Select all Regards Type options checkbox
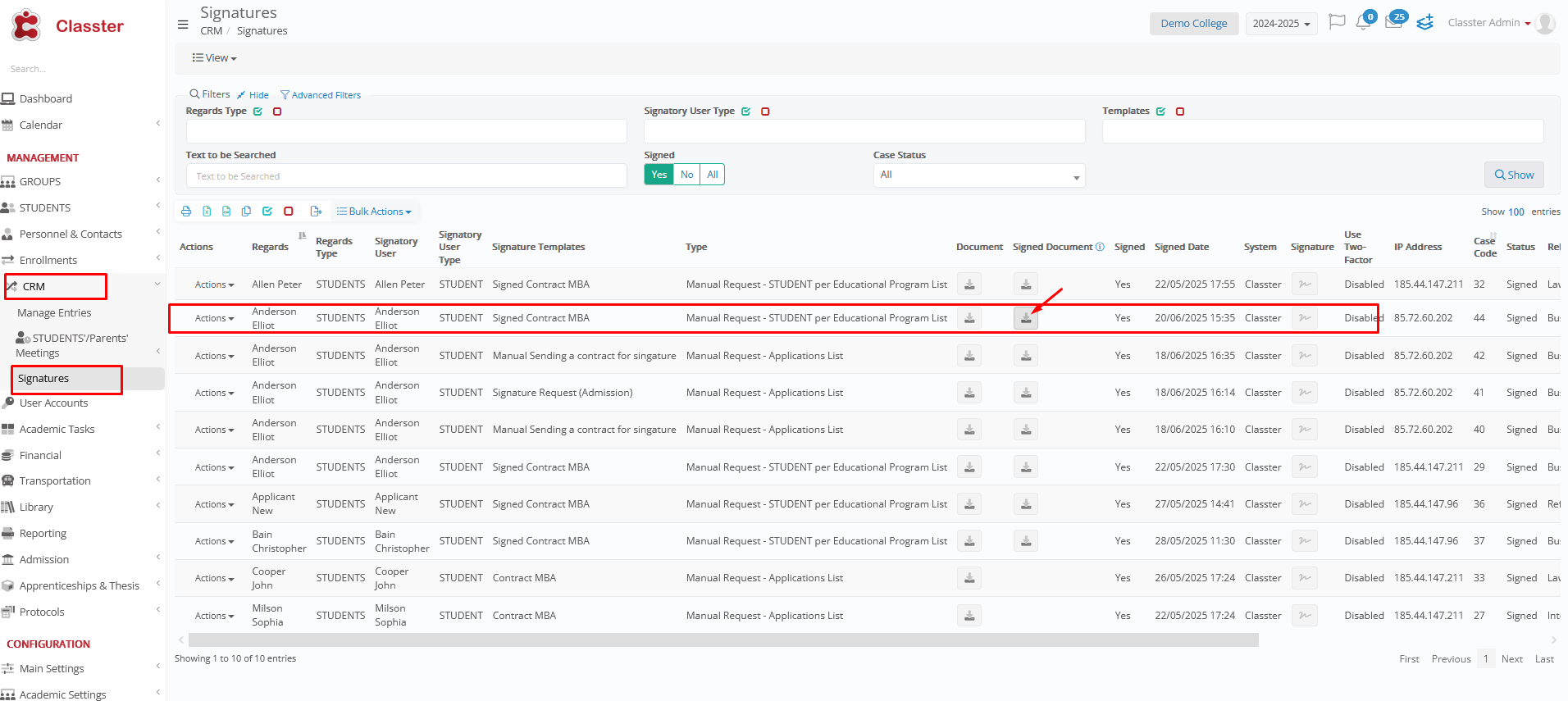1568x701 pixels. click(x=258, y=112)
